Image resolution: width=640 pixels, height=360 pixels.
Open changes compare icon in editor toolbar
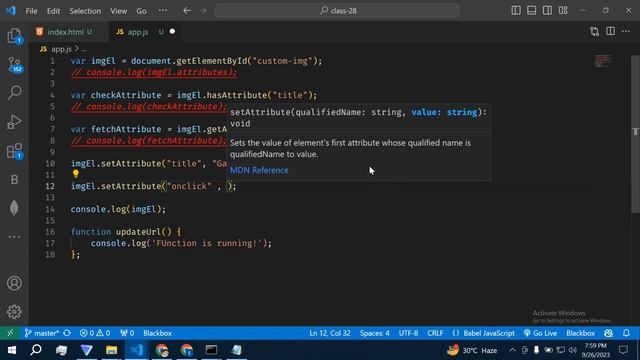coord(594,32)
